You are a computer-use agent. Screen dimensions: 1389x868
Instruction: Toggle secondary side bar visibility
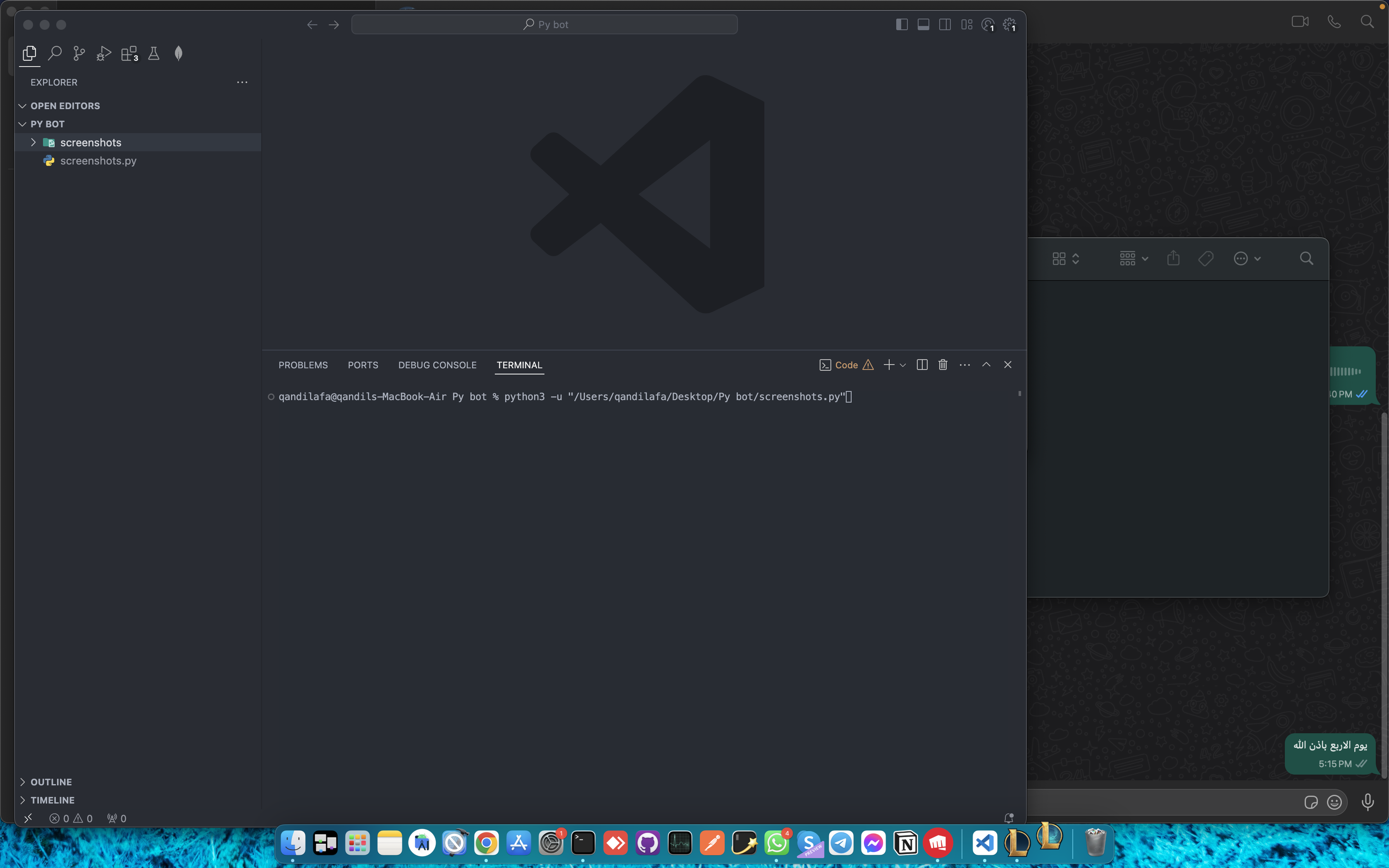coord(945,25)
